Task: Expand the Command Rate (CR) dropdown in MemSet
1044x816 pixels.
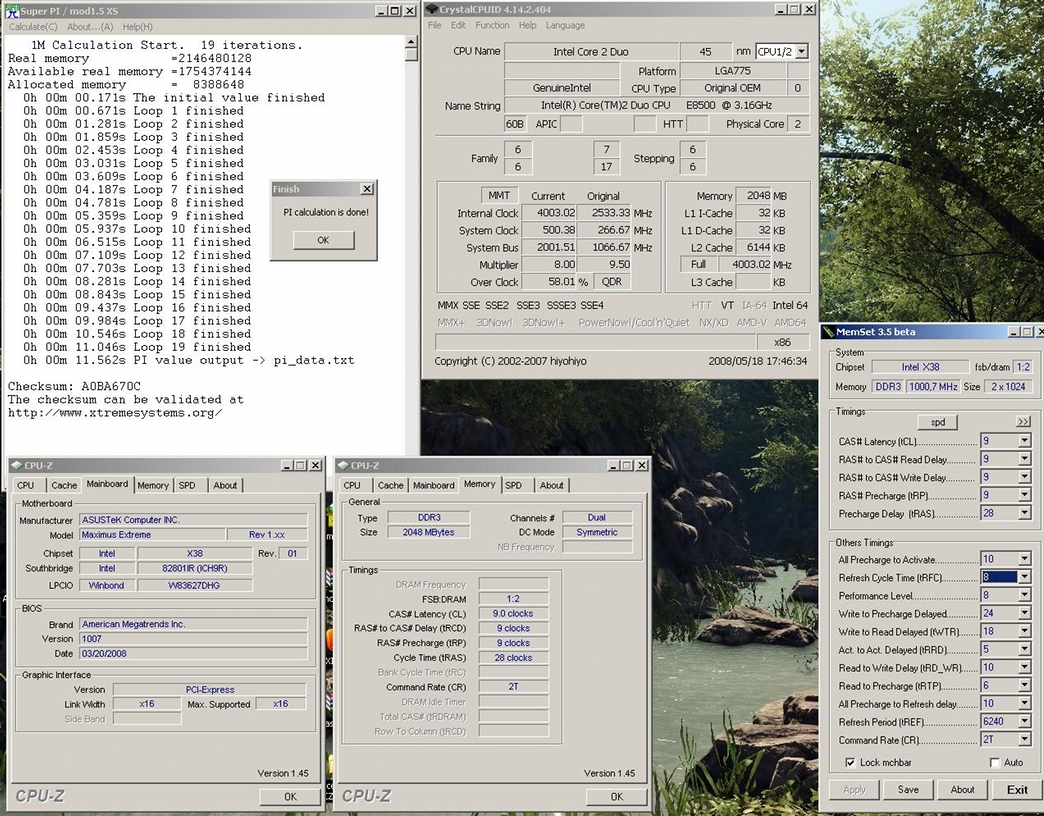Action: click(1023, 740)
